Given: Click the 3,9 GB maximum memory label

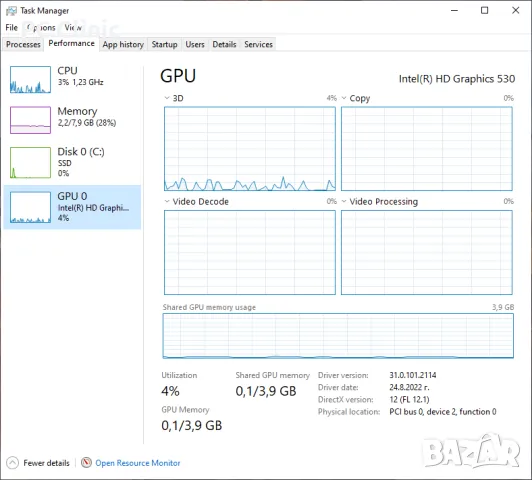Looking at the screenshot, I should coord(503,307).
